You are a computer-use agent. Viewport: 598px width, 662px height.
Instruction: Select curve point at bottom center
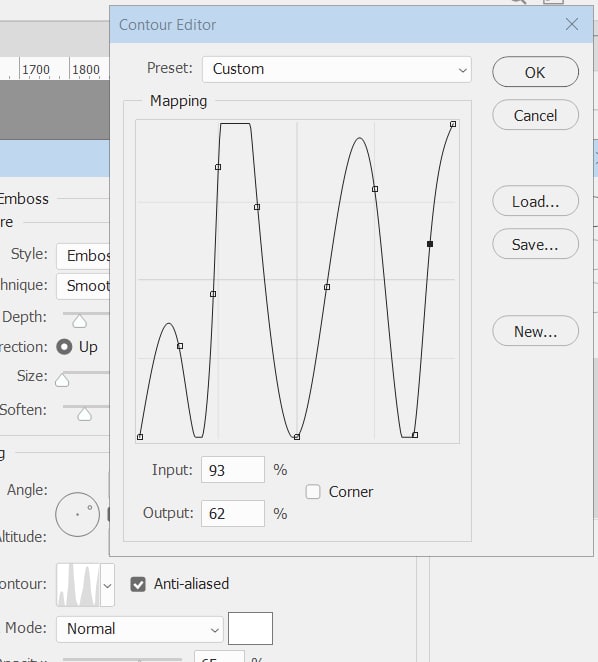297,437
